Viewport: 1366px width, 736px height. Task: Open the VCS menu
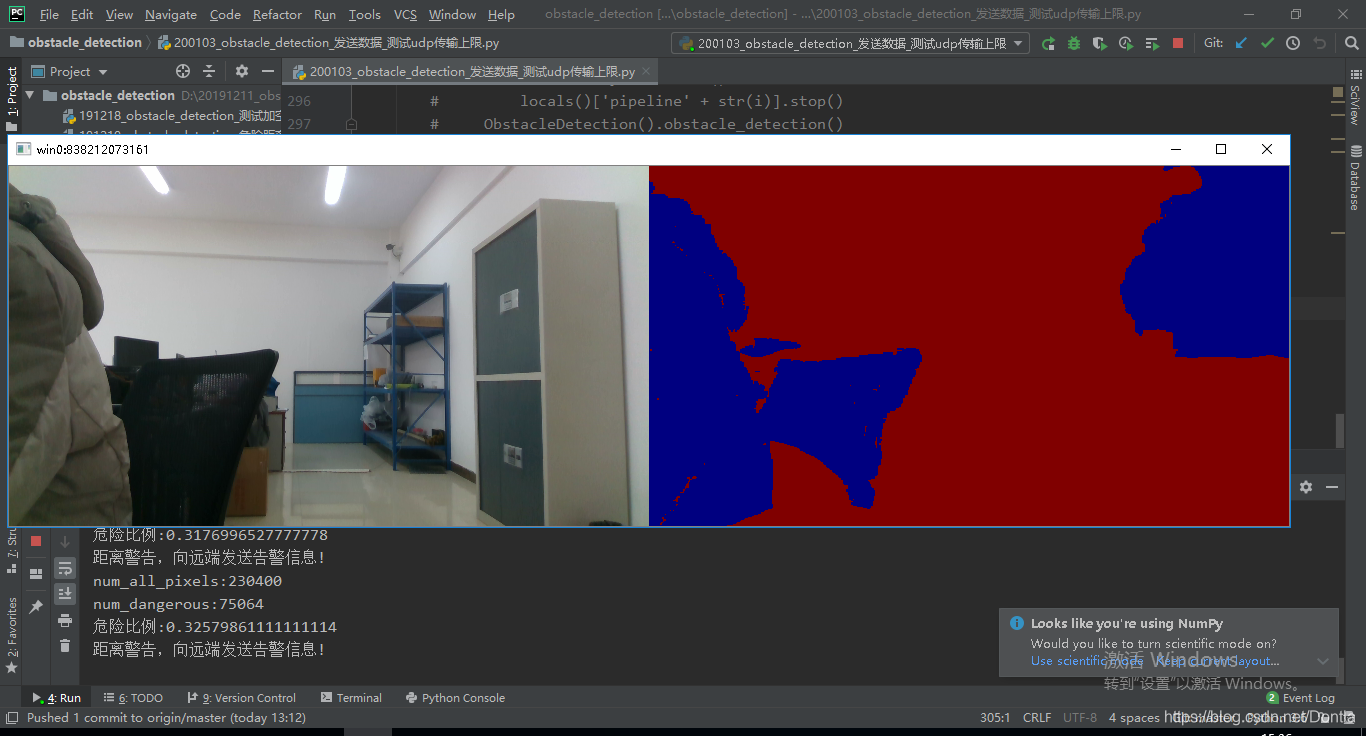pyautogui.click(x=405, y=14)
